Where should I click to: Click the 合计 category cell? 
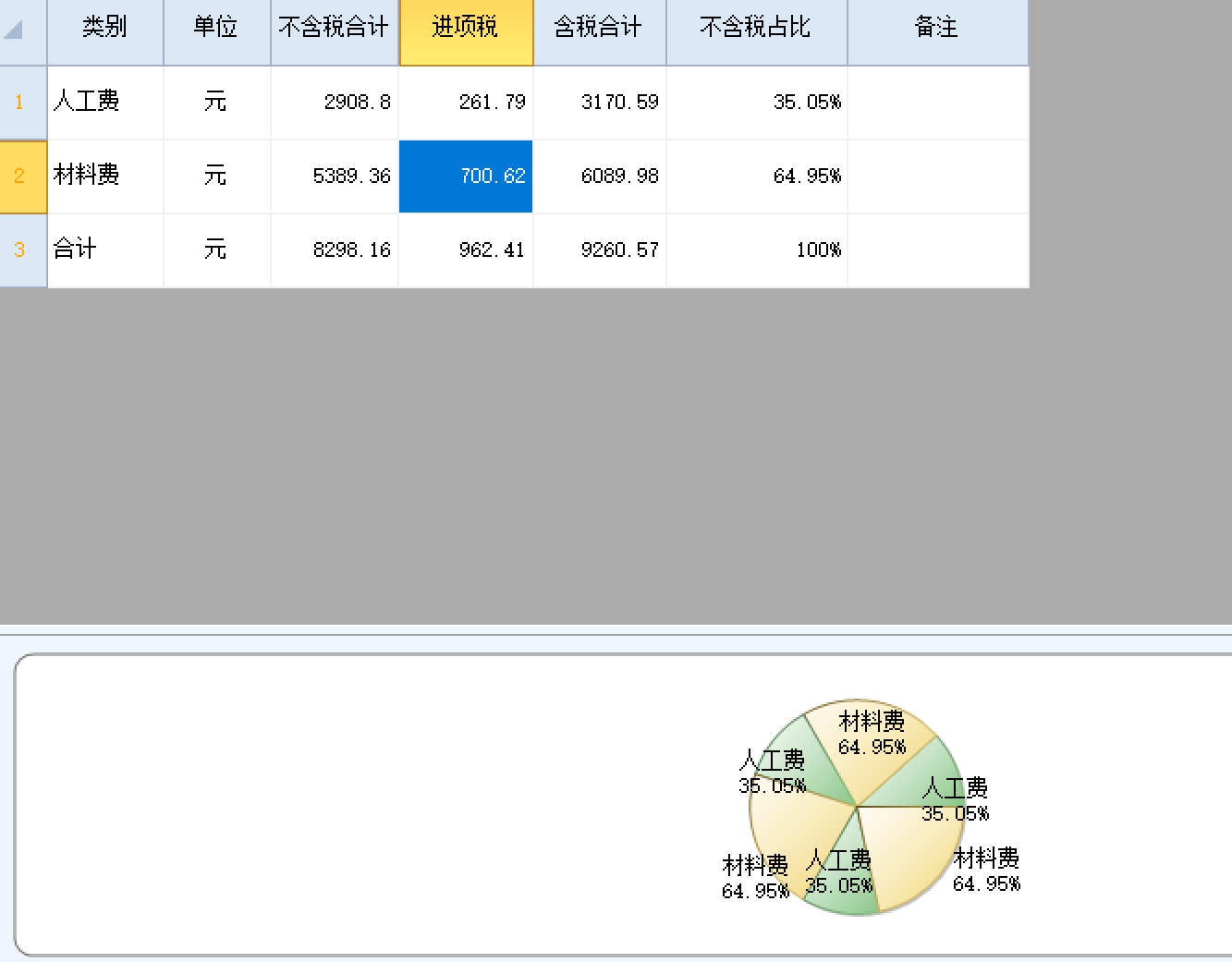point(105,250)
